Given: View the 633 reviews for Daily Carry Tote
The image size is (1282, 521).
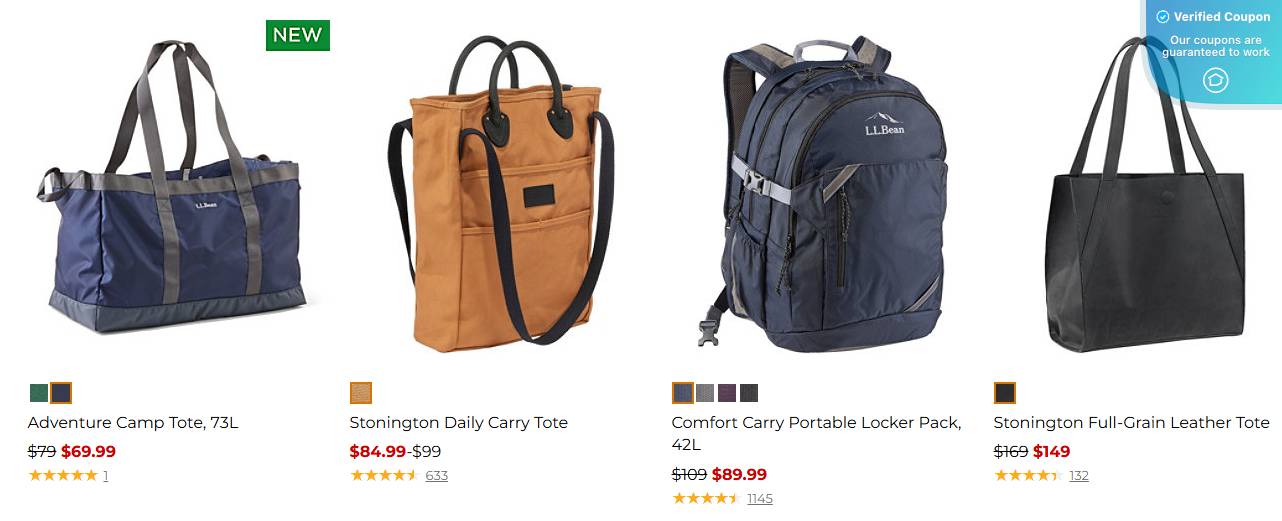Looking at the screenshot, I should pos(437,476).
